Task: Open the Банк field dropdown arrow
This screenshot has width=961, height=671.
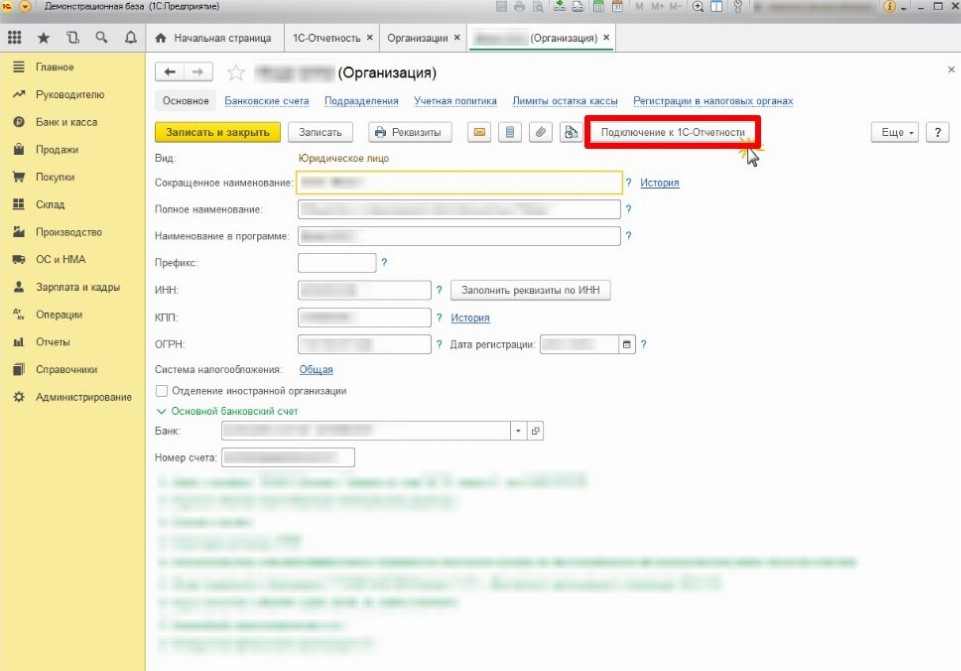Action: pos(518,431)
